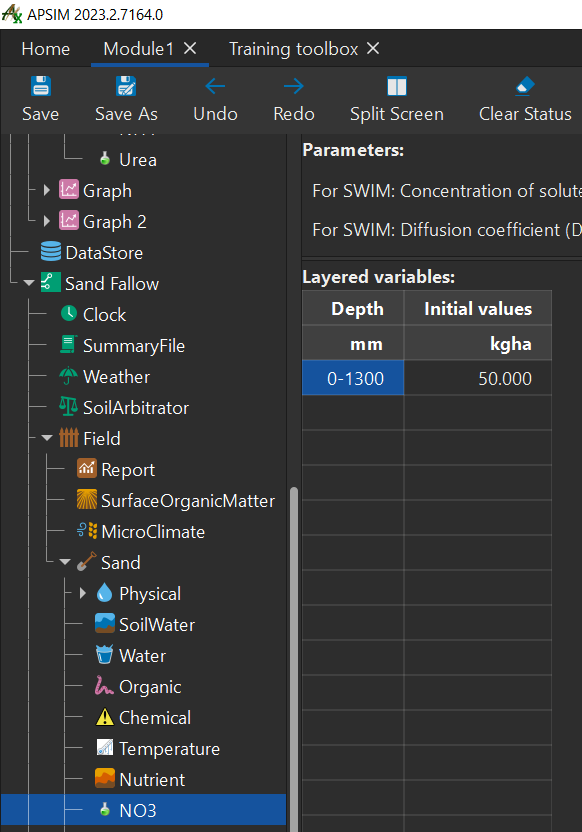Collapse the Sand Fallow simulation
582x832 pixels.
[29, 283]
